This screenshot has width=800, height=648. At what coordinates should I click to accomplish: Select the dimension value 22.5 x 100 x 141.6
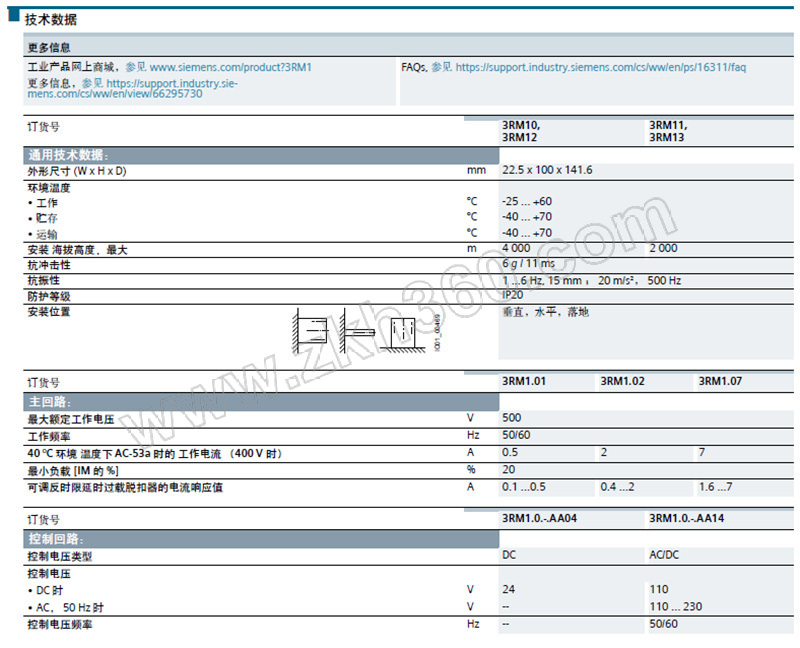click(547, 170)
